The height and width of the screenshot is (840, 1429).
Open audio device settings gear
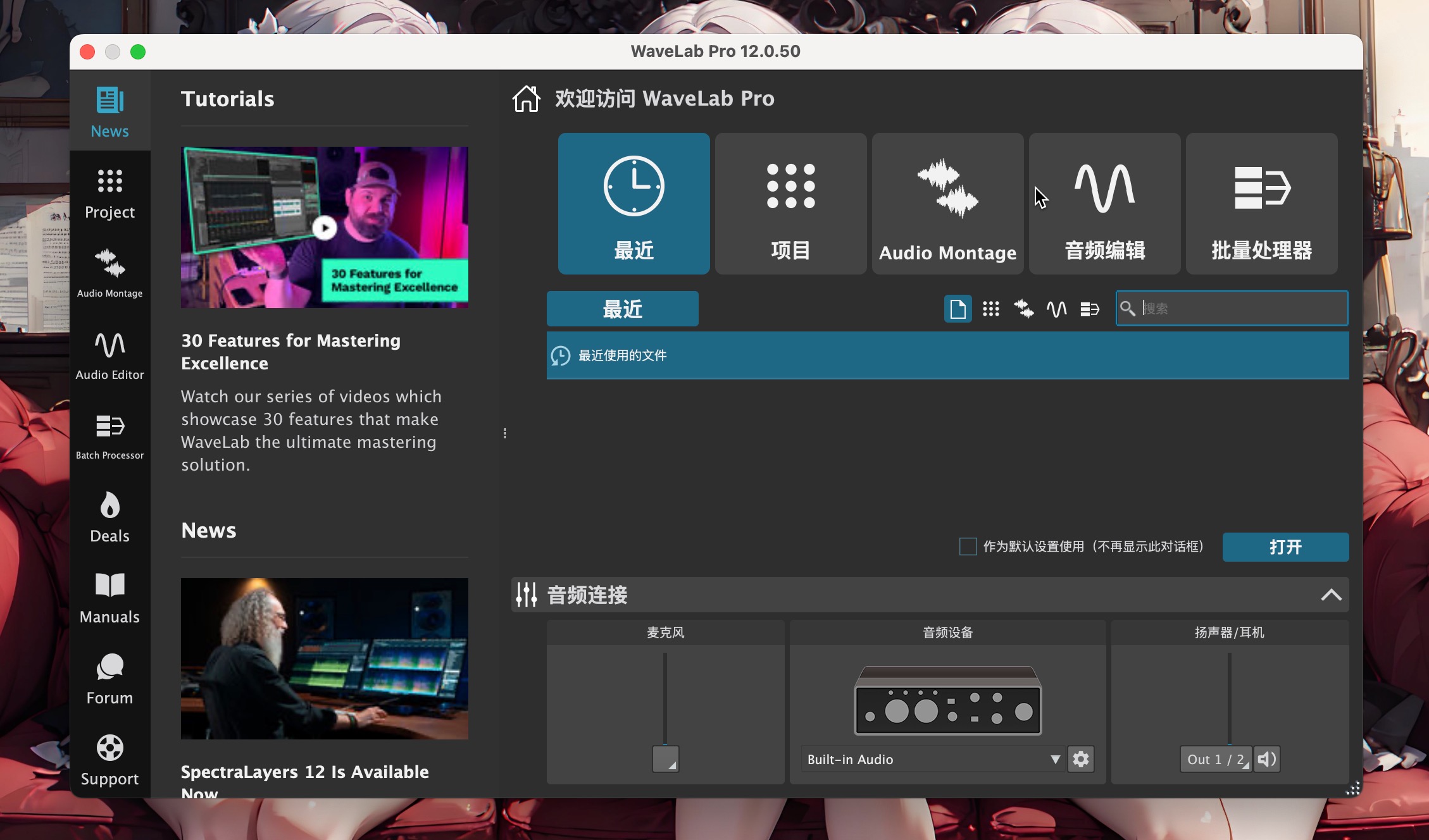point(1081,759)
